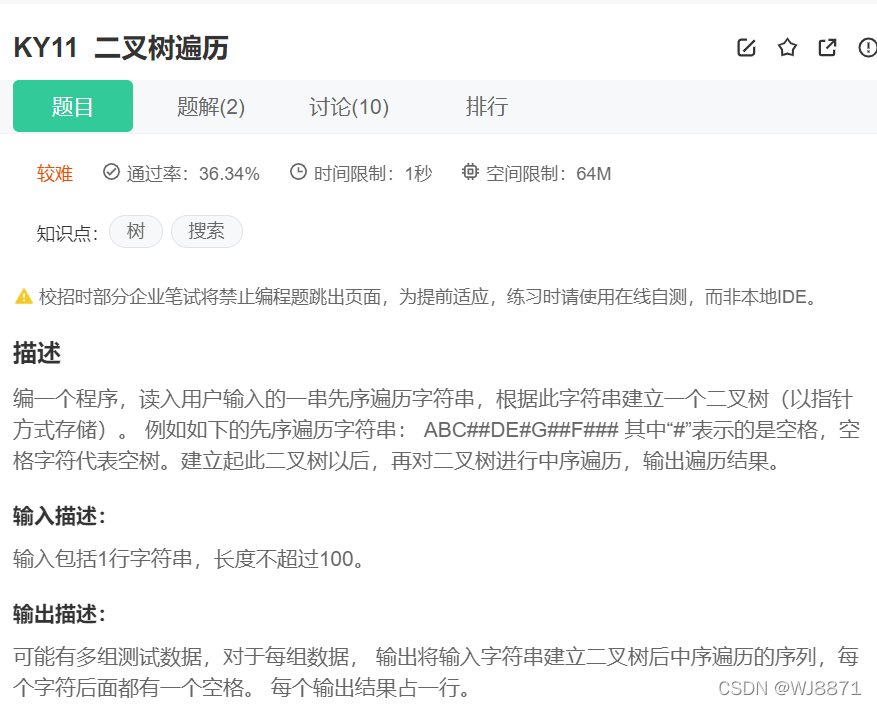Viewport: 877px width, 705px height.
Task: Click the 描述 heading
Action: tap(37, 354)
